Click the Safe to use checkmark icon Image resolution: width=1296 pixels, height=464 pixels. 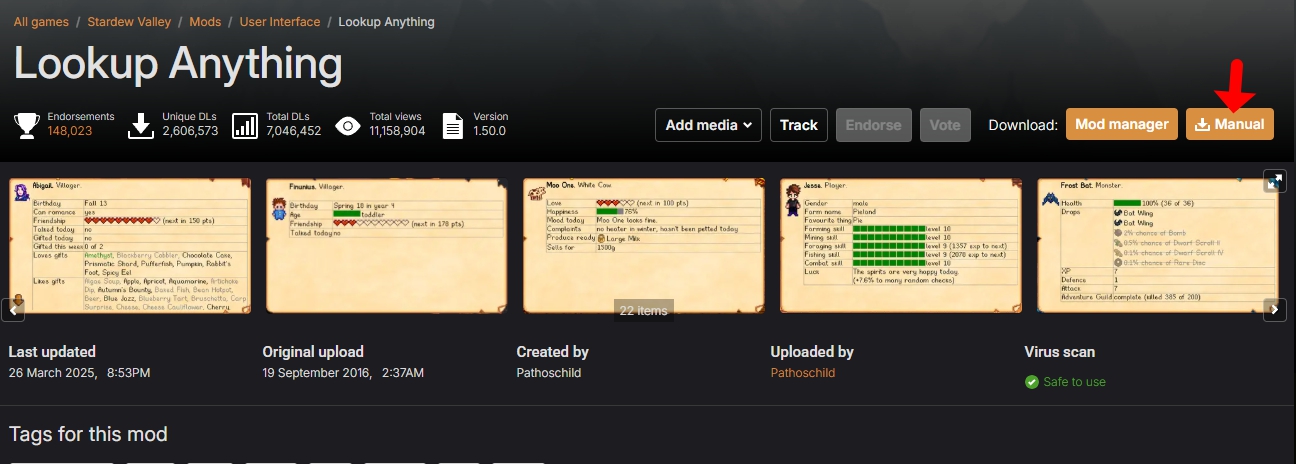click(x=1032, y=382)
